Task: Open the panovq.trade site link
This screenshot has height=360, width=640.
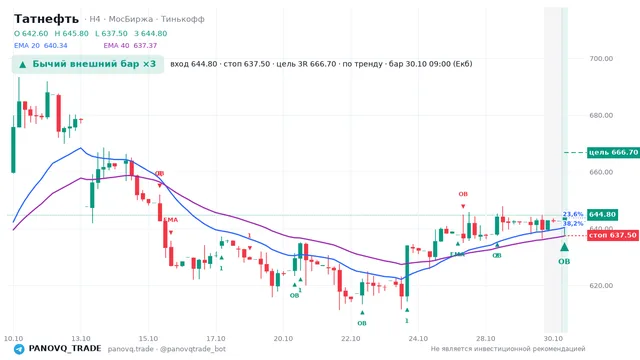Action: click(131, 349)
